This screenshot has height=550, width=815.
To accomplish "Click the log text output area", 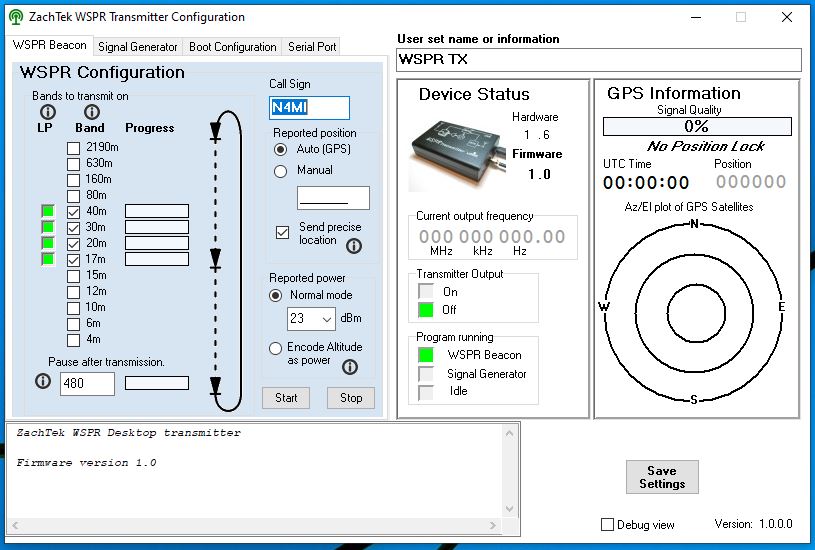I will tap(255, 471).
